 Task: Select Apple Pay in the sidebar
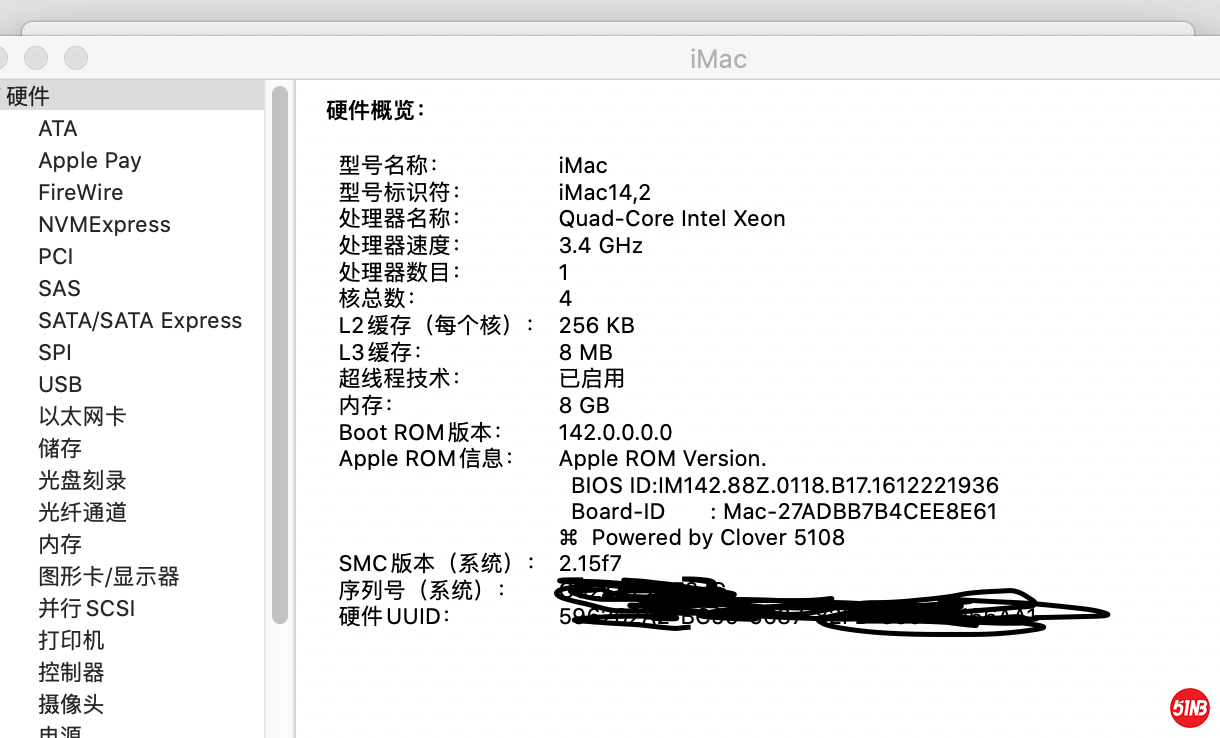click(x=90, y=160)
